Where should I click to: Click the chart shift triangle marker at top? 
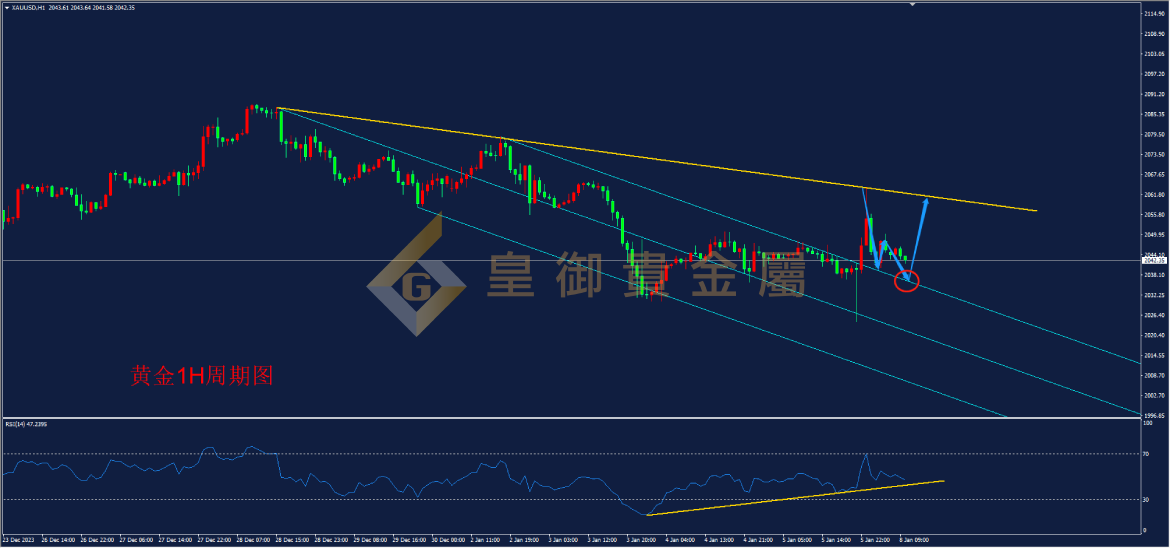(911, 4)
